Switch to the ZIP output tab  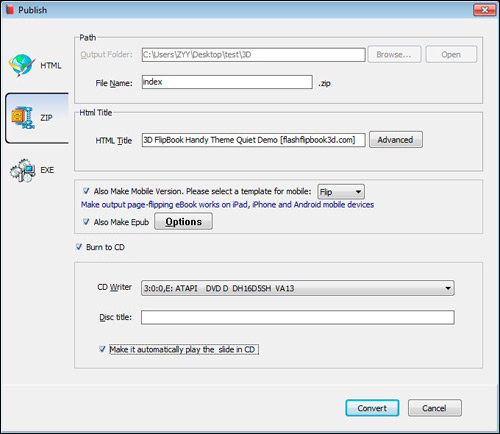(37, 118)
